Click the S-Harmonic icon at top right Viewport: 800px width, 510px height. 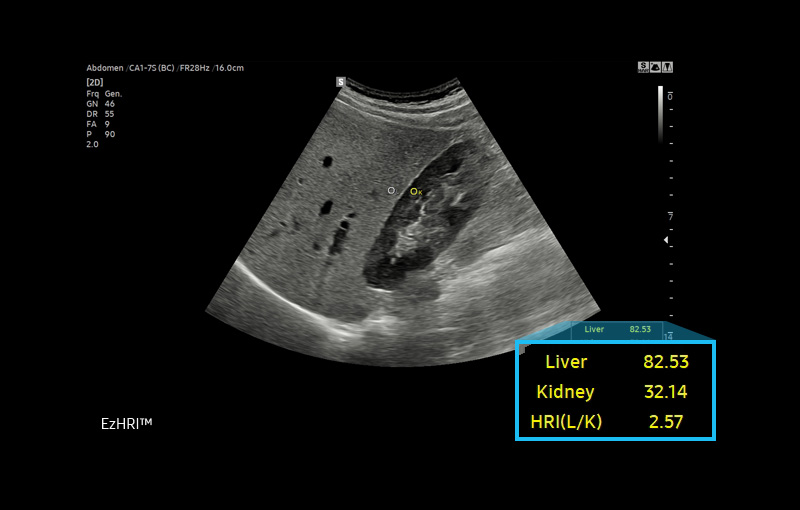[x=643, y=67]
